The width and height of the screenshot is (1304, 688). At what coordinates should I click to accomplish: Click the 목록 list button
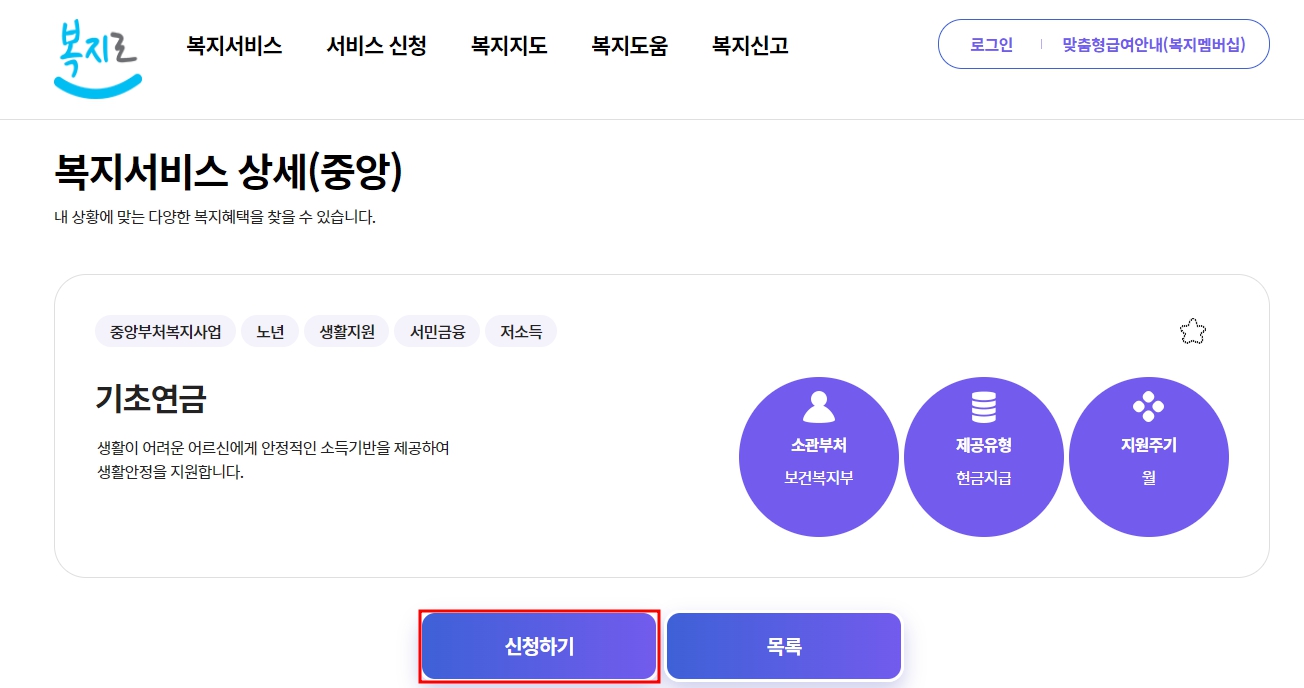click(783, 645)
